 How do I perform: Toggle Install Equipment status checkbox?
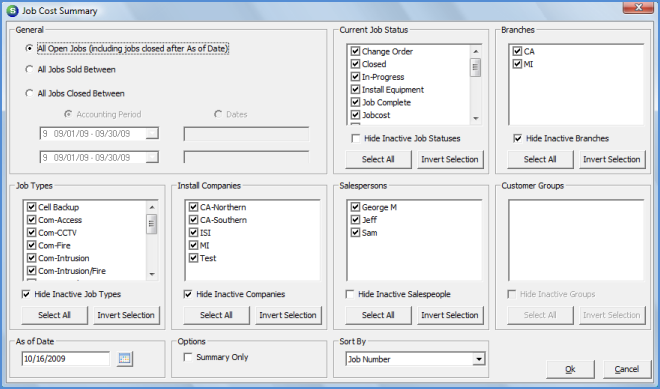[355, 90]
